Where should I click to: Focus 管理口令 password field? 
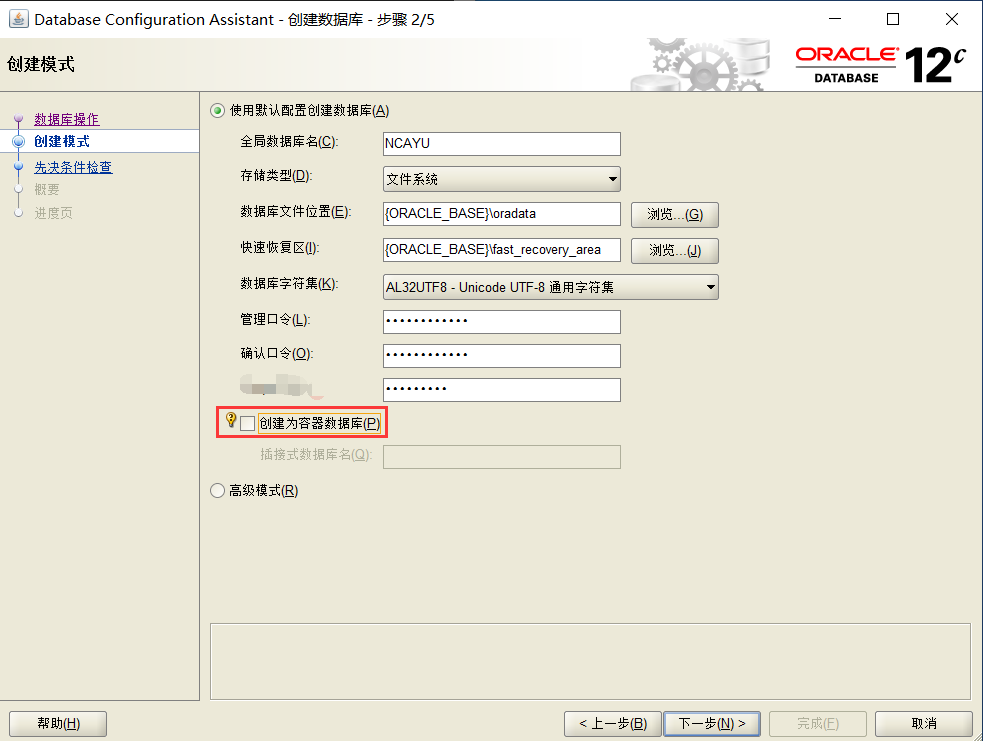(x=502, y=322)
